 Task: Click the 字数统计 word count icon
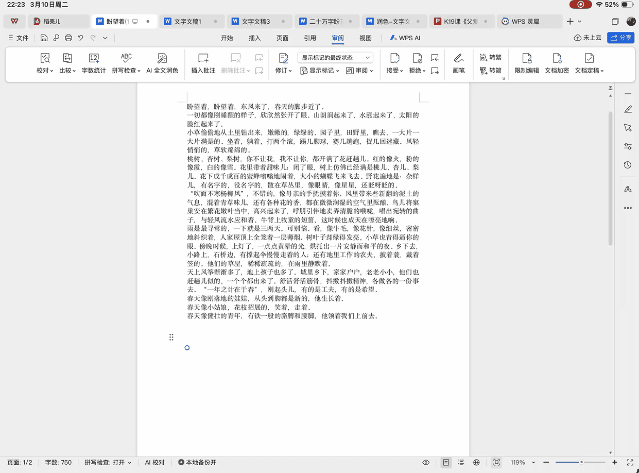pyautogui.click(x=92, y=63)
